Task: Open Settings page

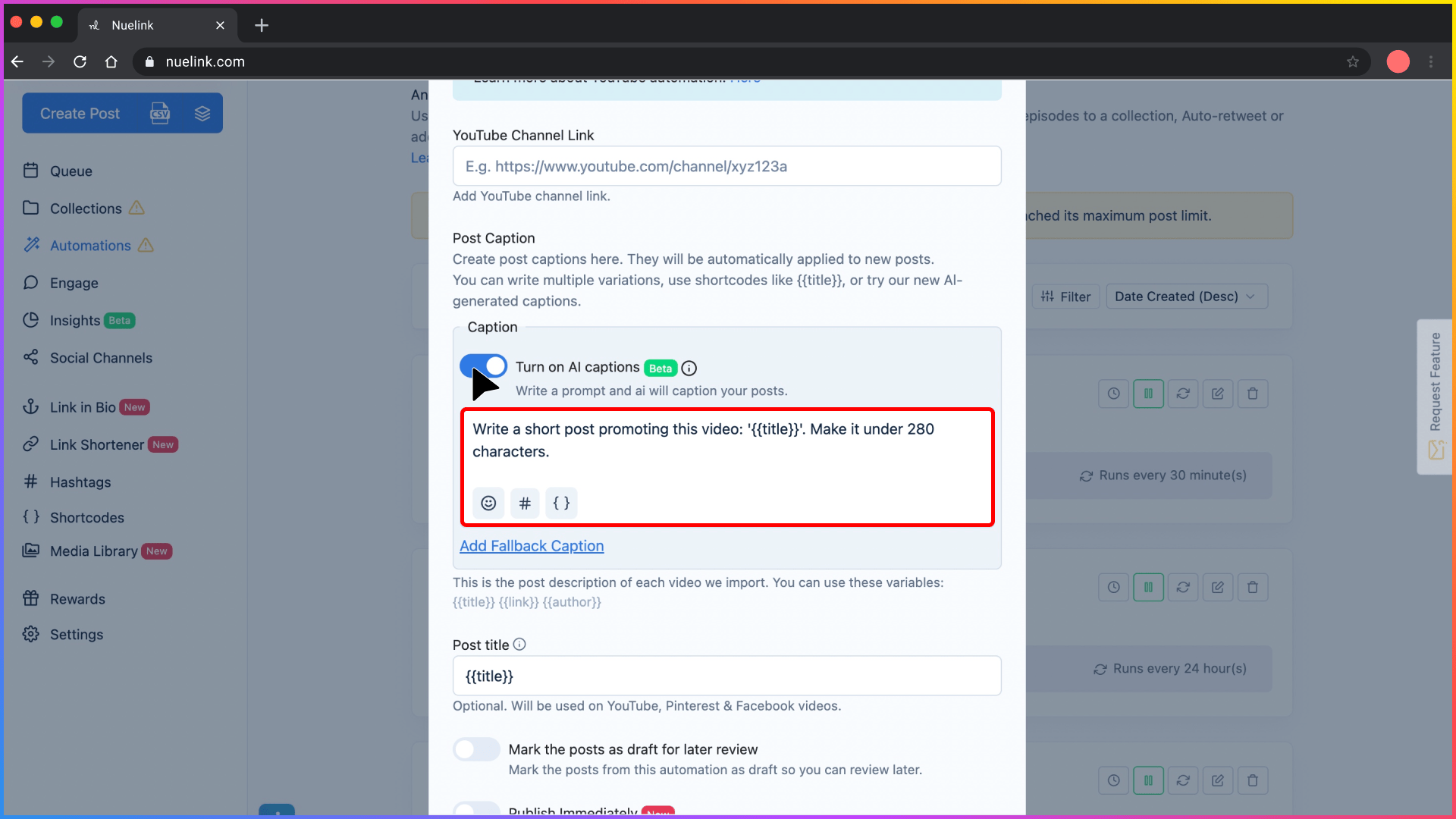Action: click(76, 635)
